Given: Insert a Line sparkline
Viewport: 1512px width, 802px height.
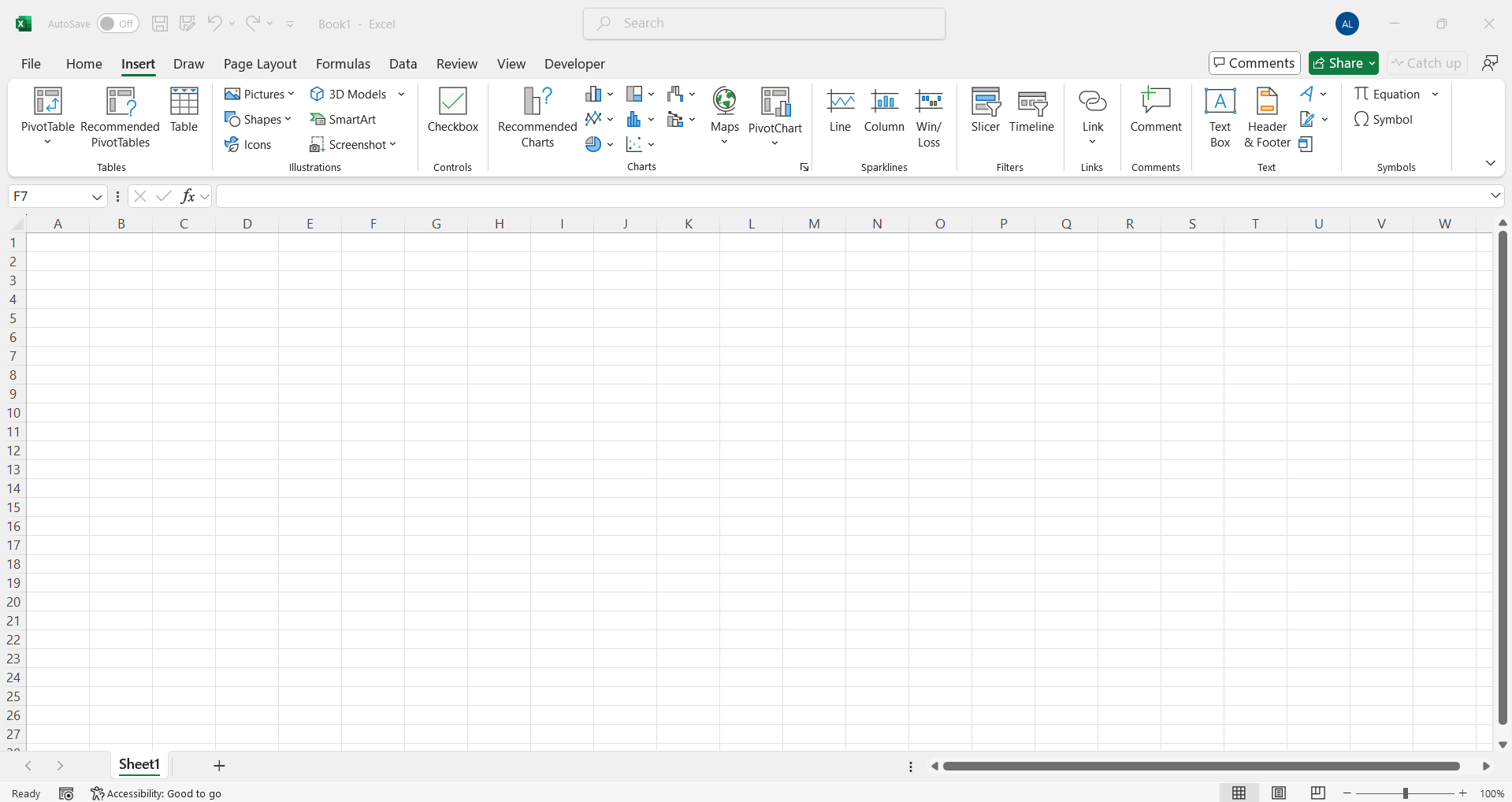Looking at the screenshot, I should [x=840, y=110].
